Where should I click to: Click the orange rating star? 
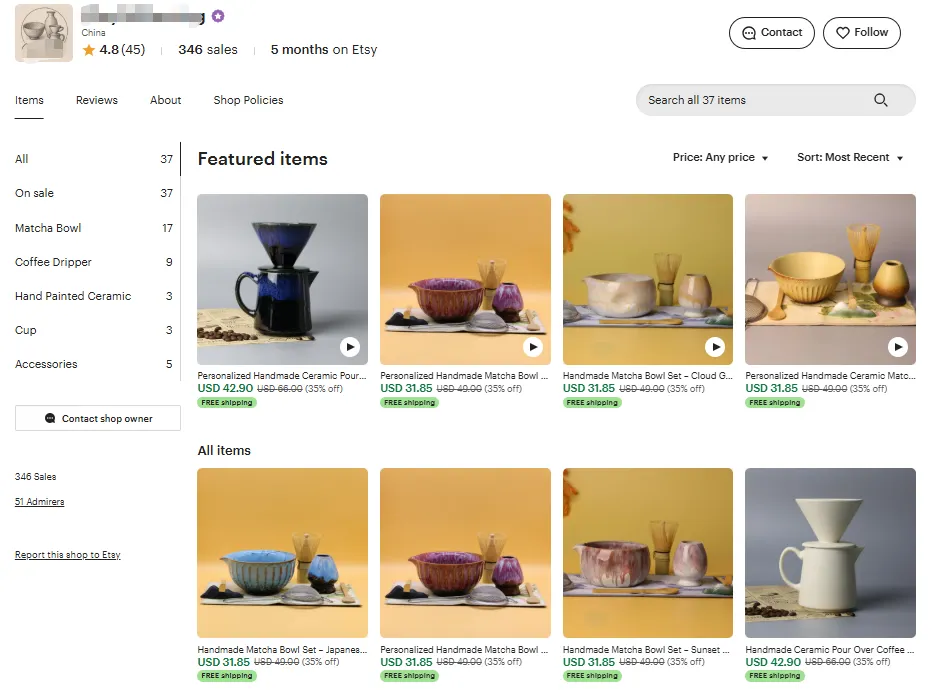click(x=89, y=50)
